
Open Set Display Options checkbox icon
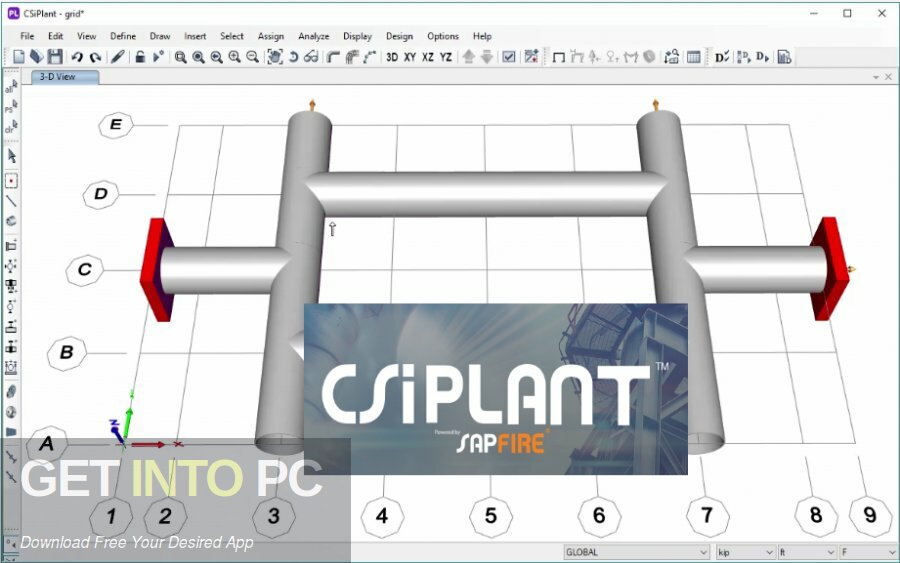tap(509, 57)
